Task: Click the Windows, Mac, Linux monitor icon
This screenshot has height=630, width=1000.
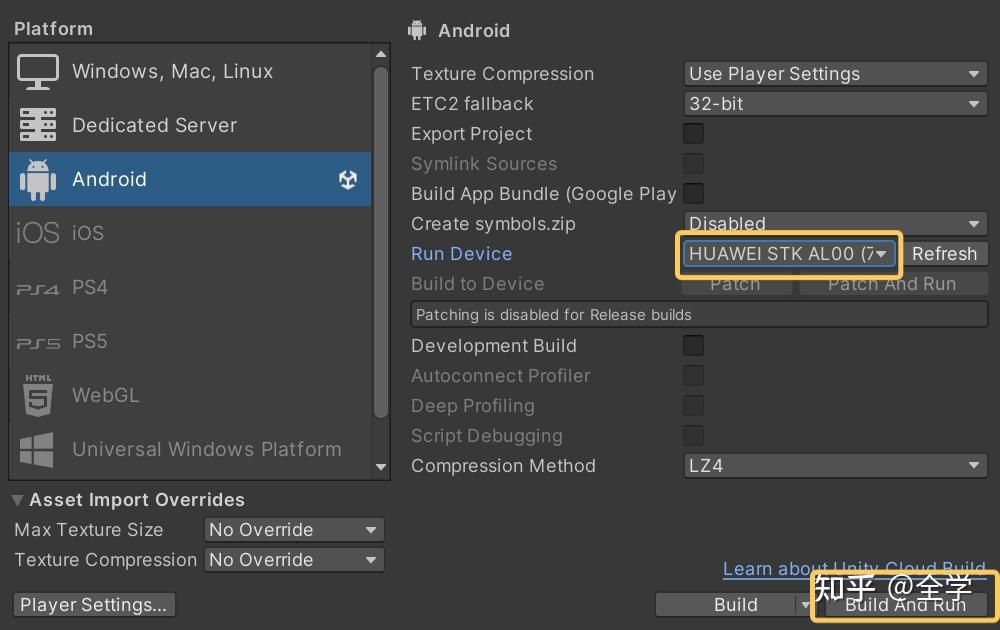Action: (38, 72)
